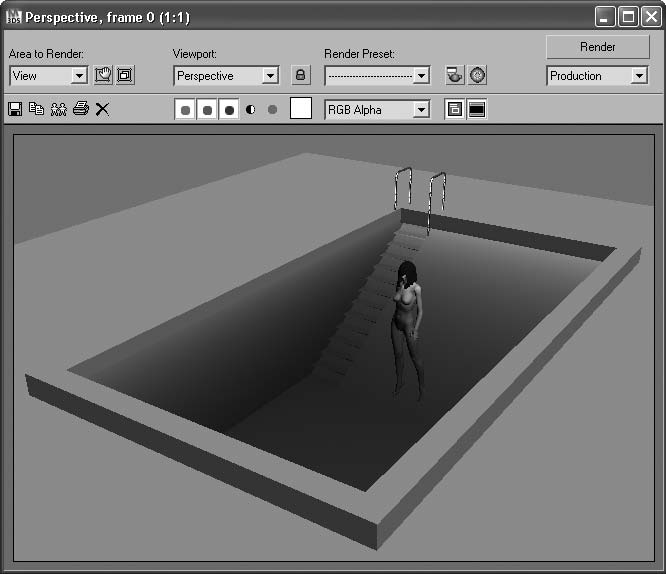Click the Auto Region Selected icon
Image resolution: width=666 pixels, height=574 pixels.
coord(125,75)
